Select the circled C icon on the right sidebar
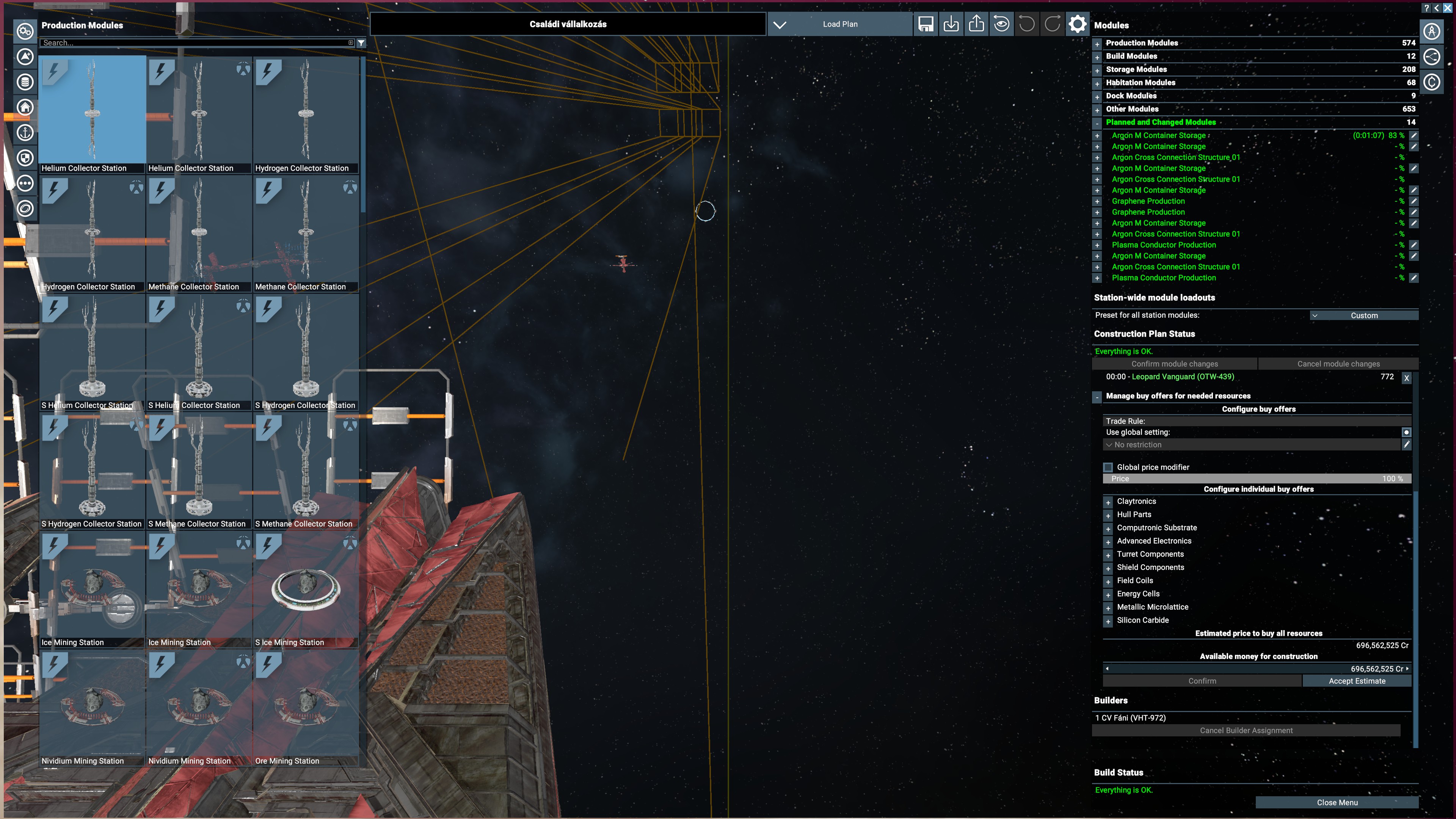This screenshot has width=1456, height=819. pyautogui.click(x=1432, y=83)
